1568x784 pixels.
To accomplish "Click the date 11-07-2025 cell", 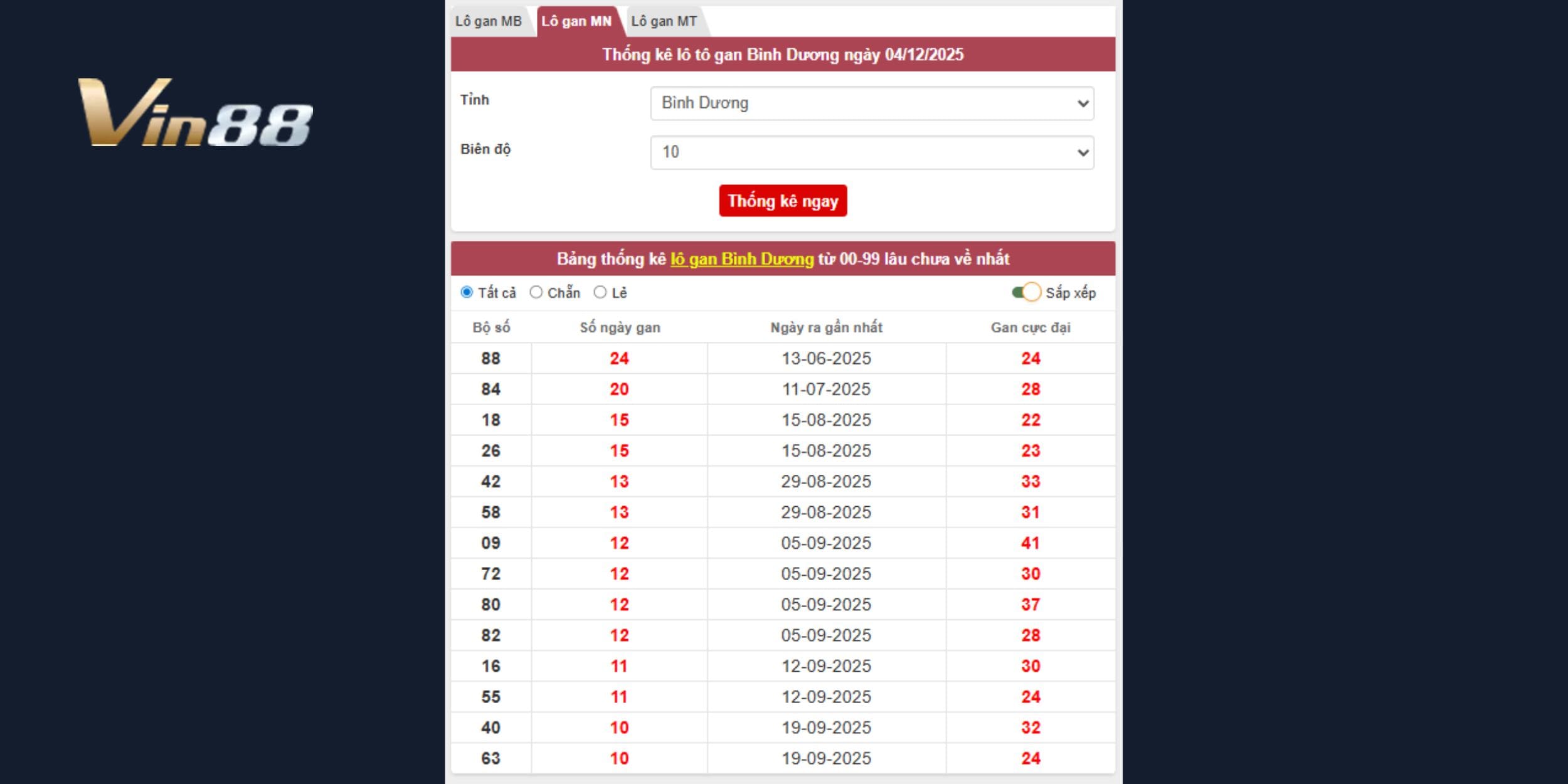I will pos(826,389).
